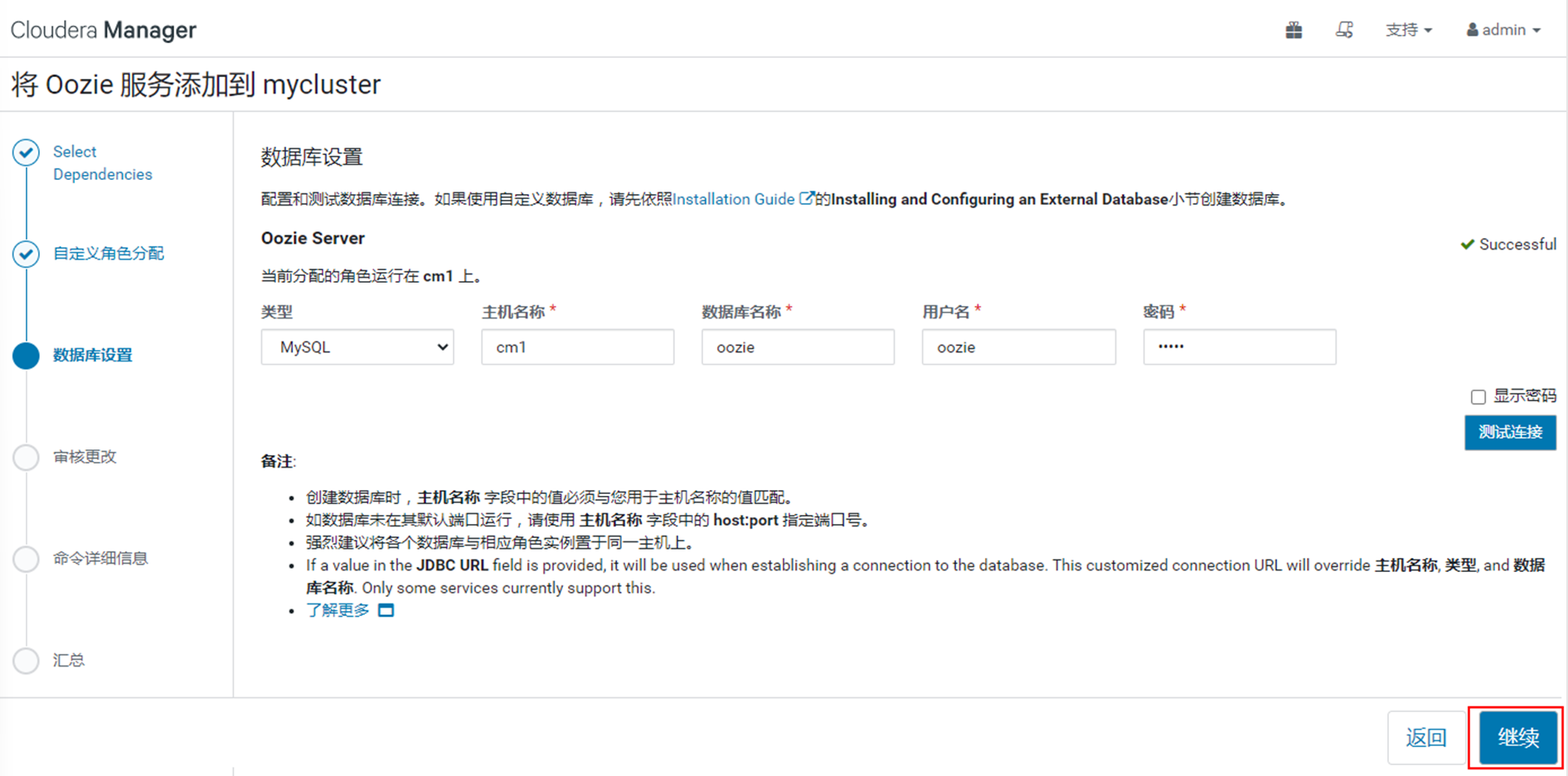Screen dimensions: 1568x776
Task: Click the Oozie Server heading
Action: (x=313, y=239)
